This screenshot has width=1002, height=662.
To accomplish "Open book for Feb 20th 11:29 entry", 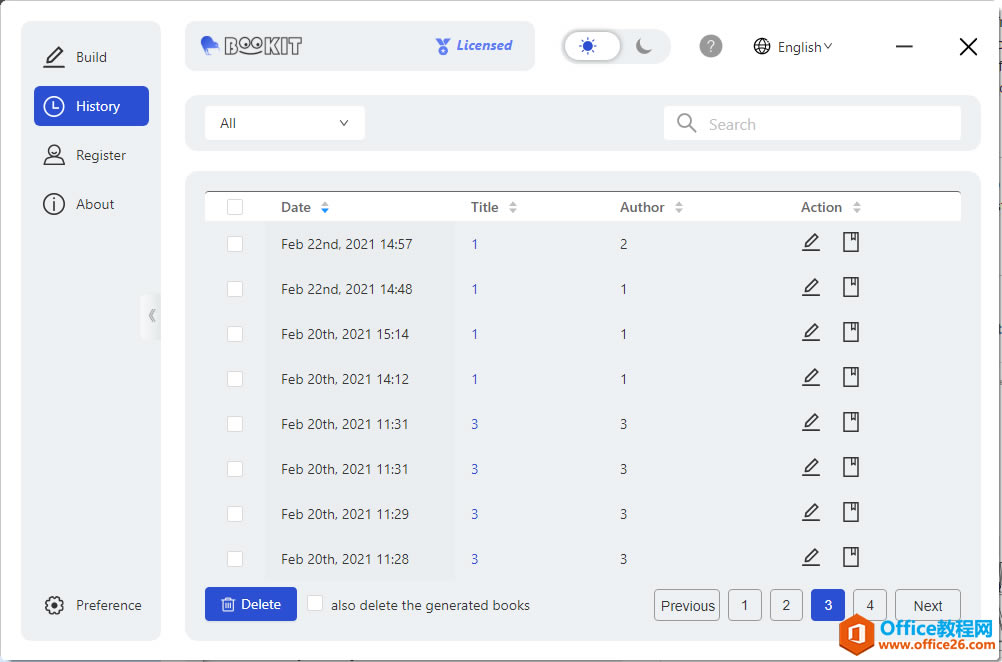I will click(x=851, y=512).
